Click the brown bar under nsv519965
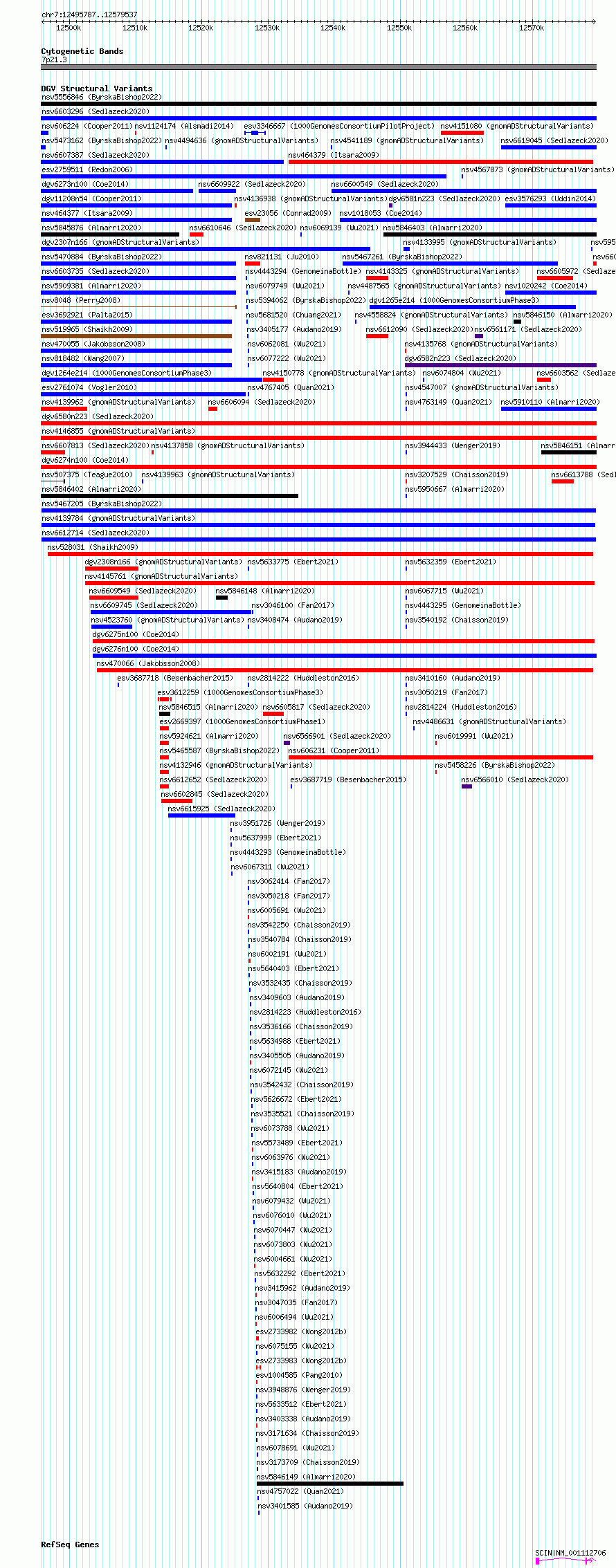The height and width of the screenshot is (1568, 616). coord(136,336)
